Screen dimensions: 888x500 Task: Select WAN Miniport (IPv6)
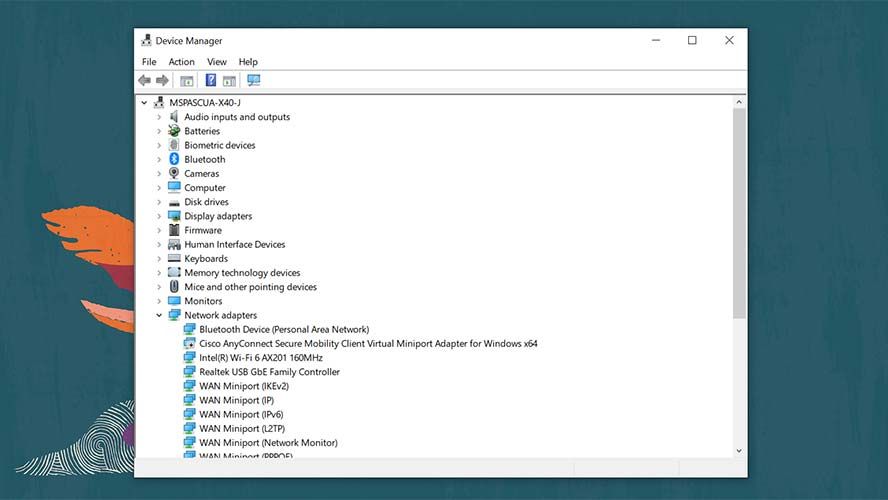[x=241, y=414]
